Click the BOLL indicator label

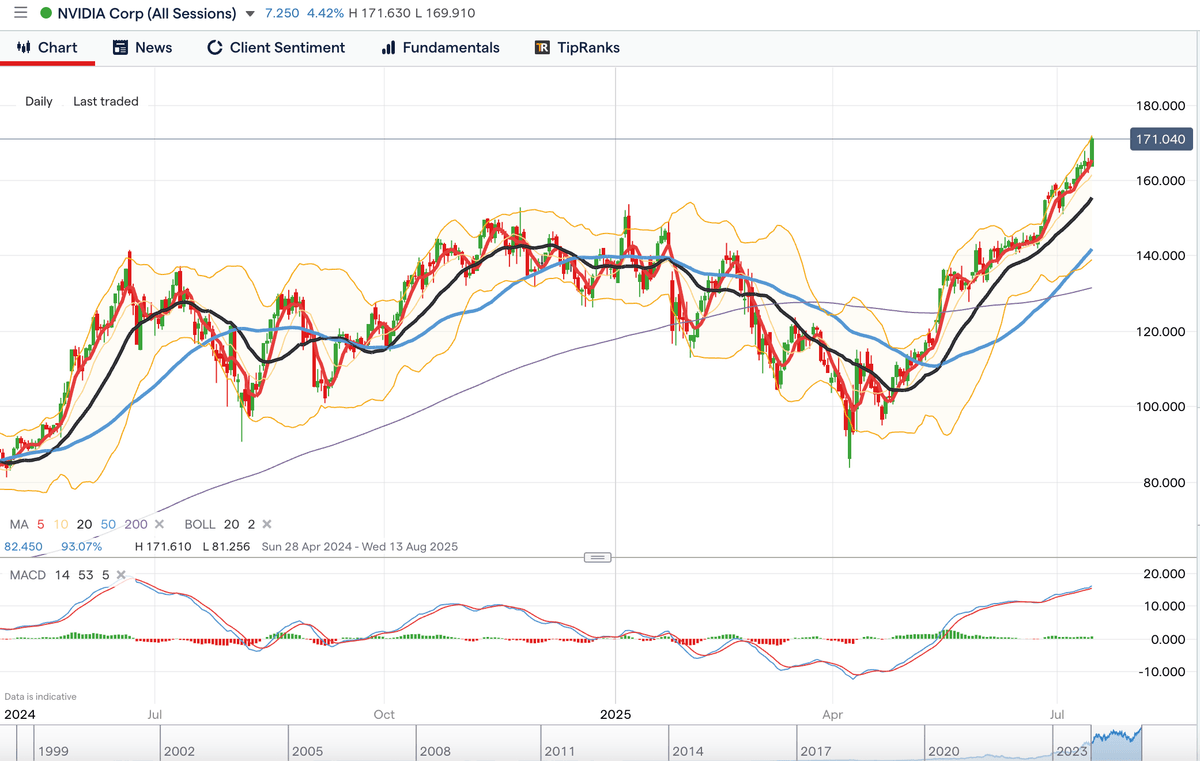(x=200, y=524)
